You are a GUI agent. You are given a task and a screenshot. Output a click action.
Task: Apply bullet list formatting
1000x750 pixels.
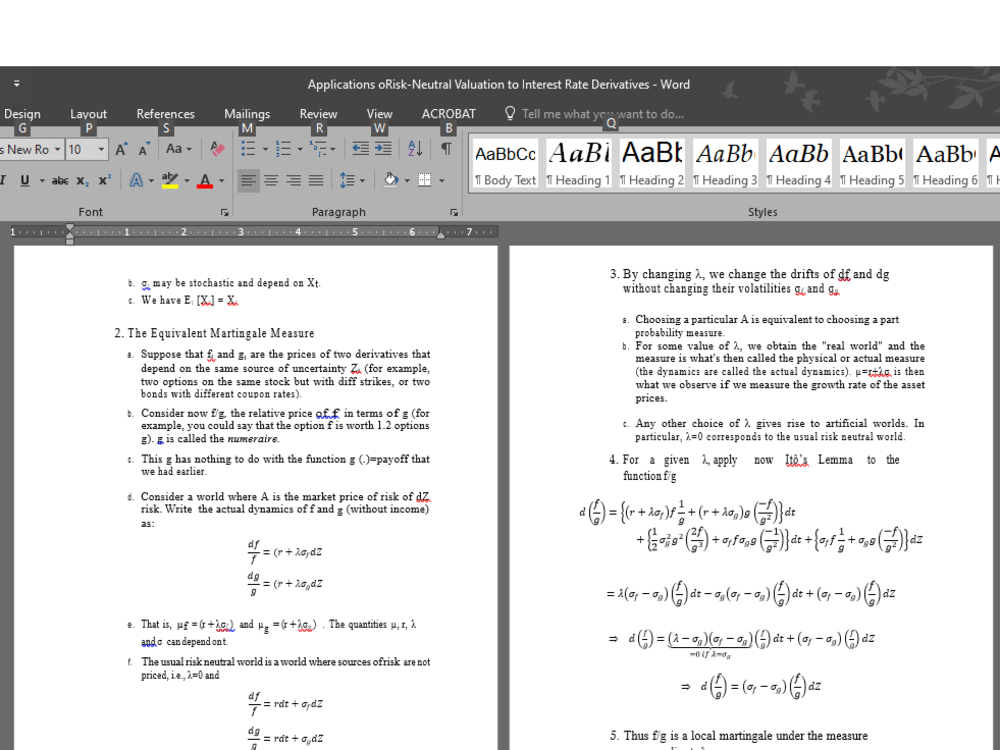coord(248,149)
